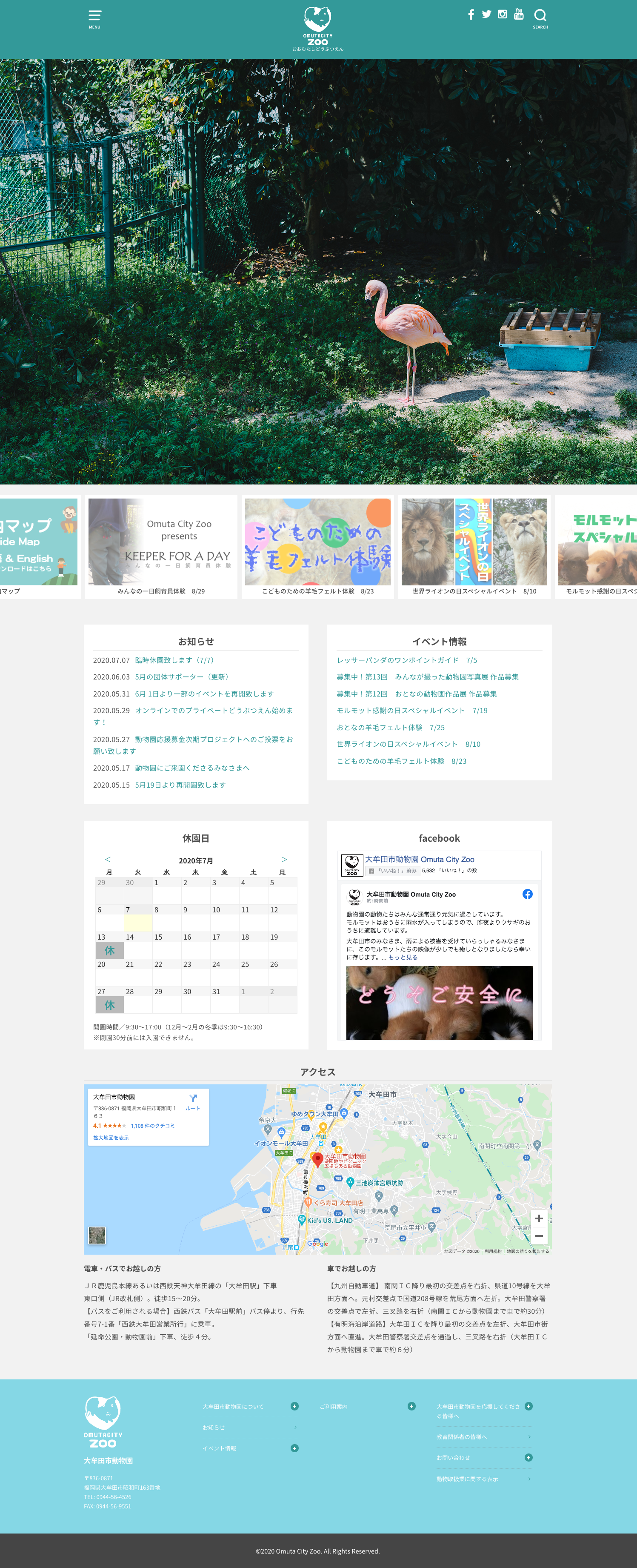This screenshot has height=1568, width=637.
Task: Open footer お知らせ menu item
Action: [214, 1428]
